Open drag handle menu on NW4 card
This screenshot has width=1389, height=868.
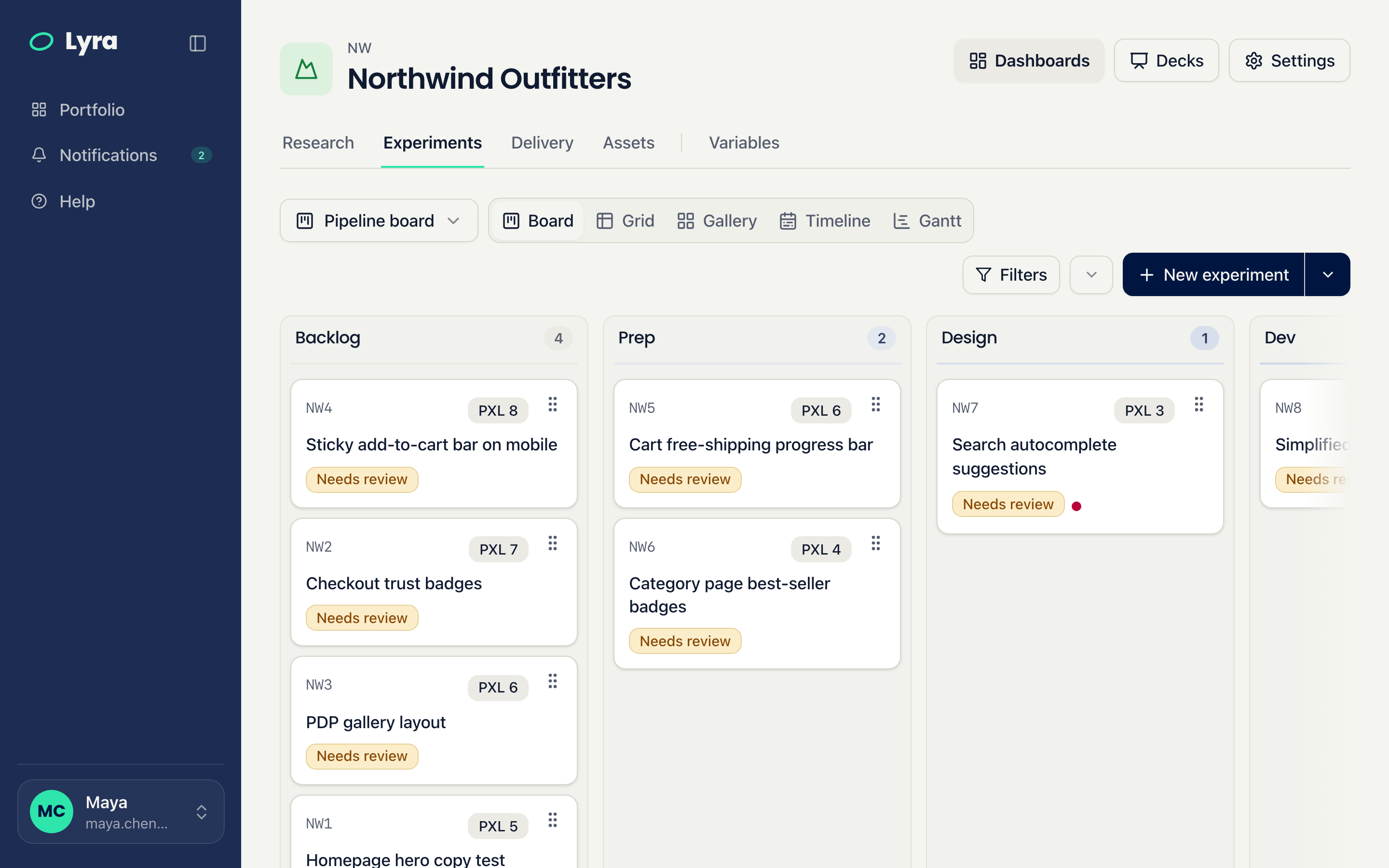[553, 404]
